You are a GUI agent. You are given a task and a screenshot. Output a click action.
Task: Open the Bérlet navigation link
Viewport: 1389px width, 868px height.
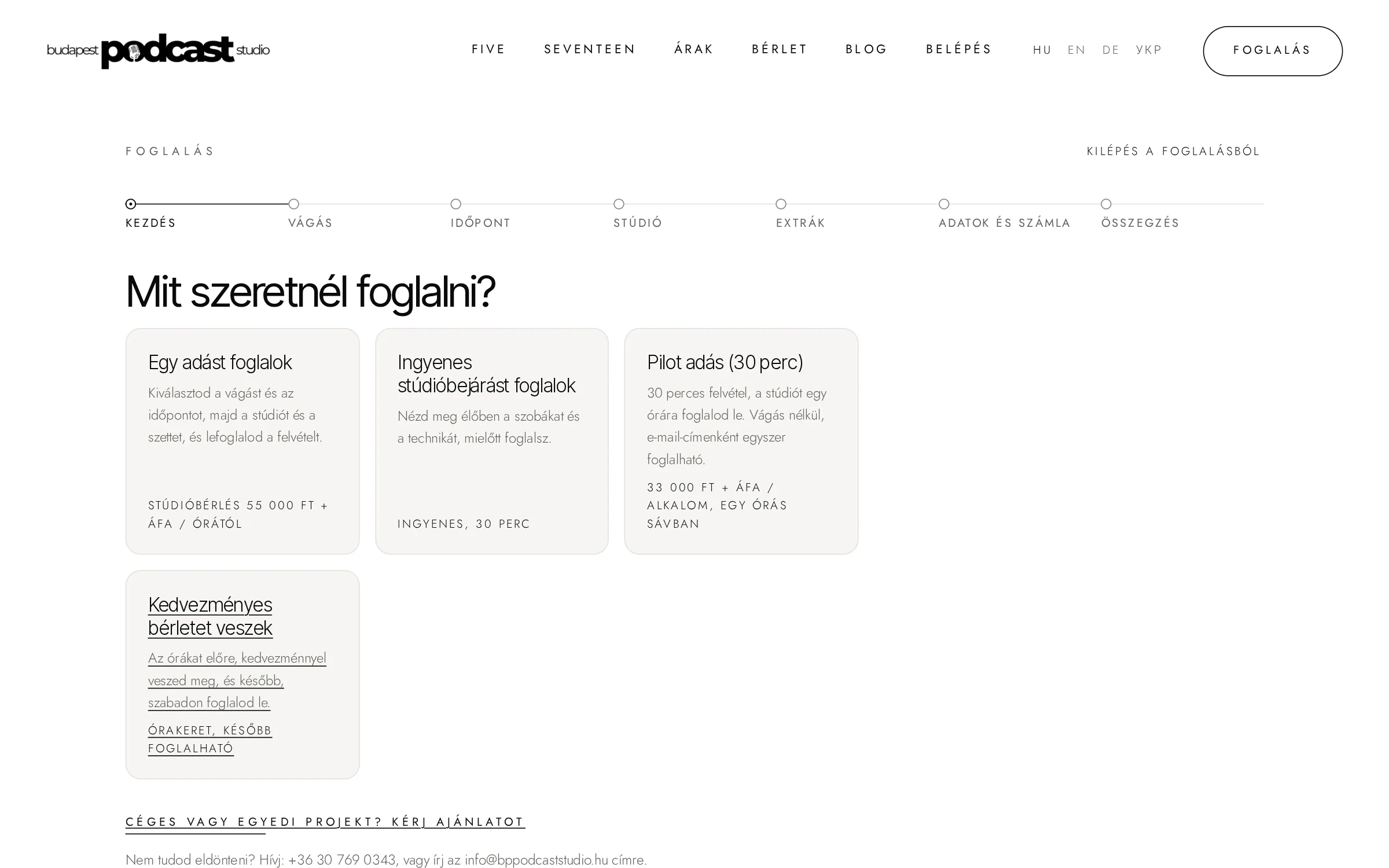780,49
